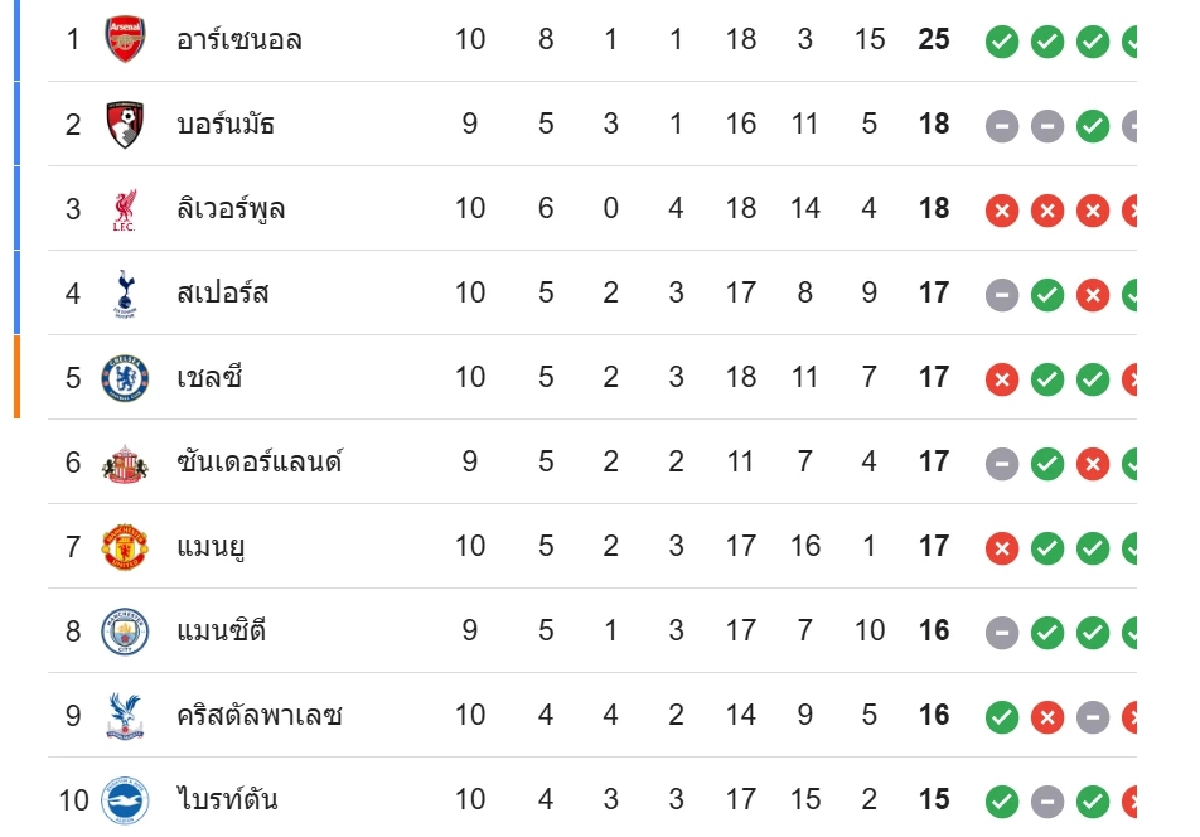Open the คริสตัลพาเลซ team link
Viewport: 1200px width, 837px height.
pyautogui.click(x=259, y=716)
